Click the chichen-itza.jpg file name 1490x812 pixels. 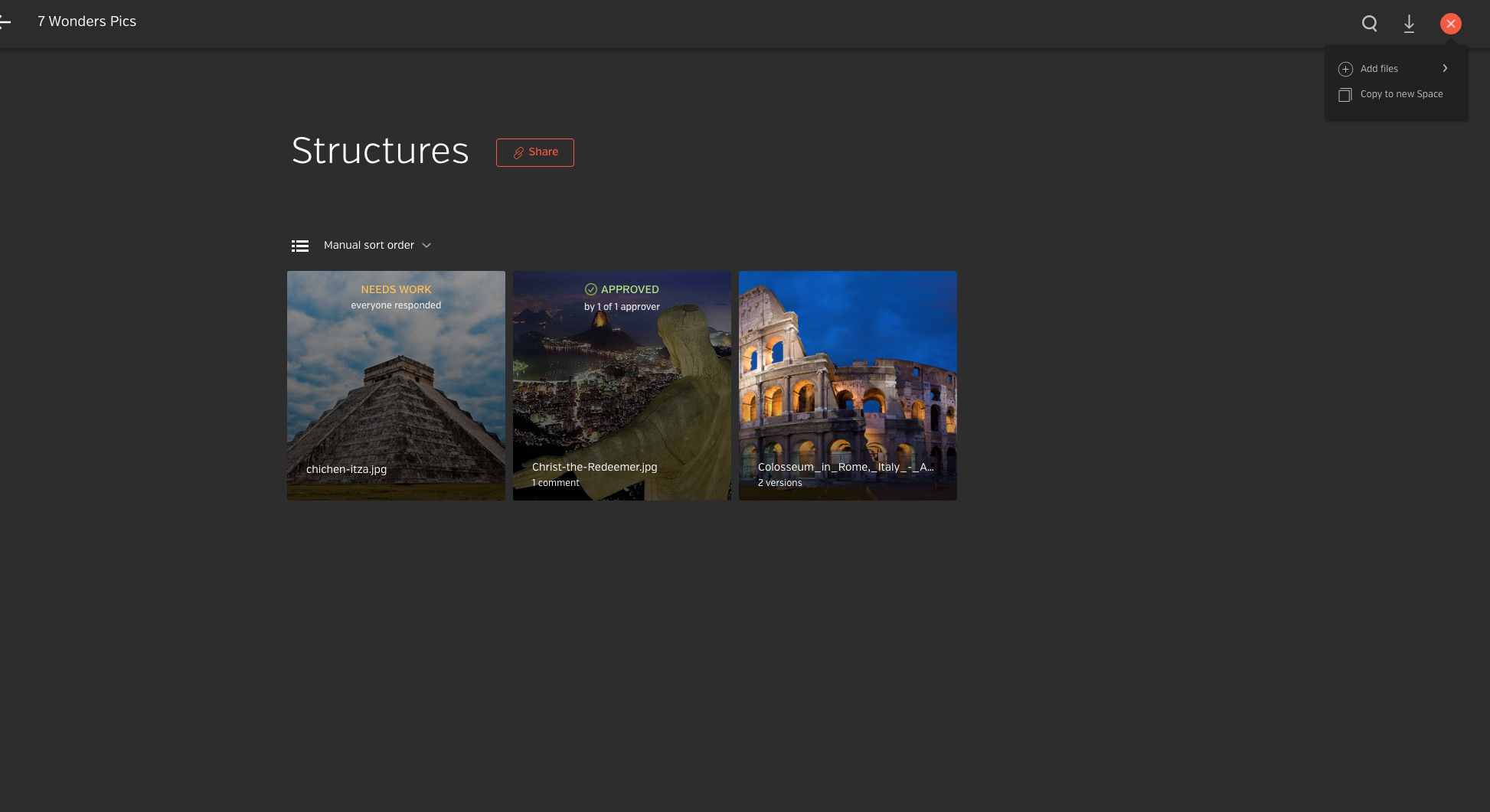(x=346, y=469)
